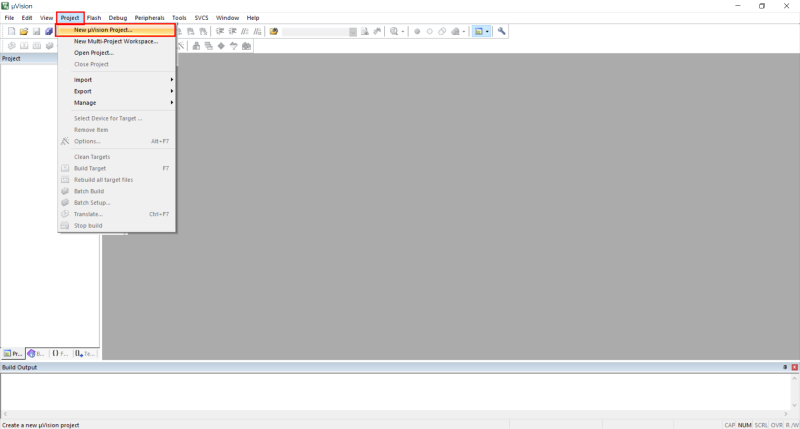Click the Window layout toolbar icon
This screenshot has width=800, height=429.
pos(479,32)
